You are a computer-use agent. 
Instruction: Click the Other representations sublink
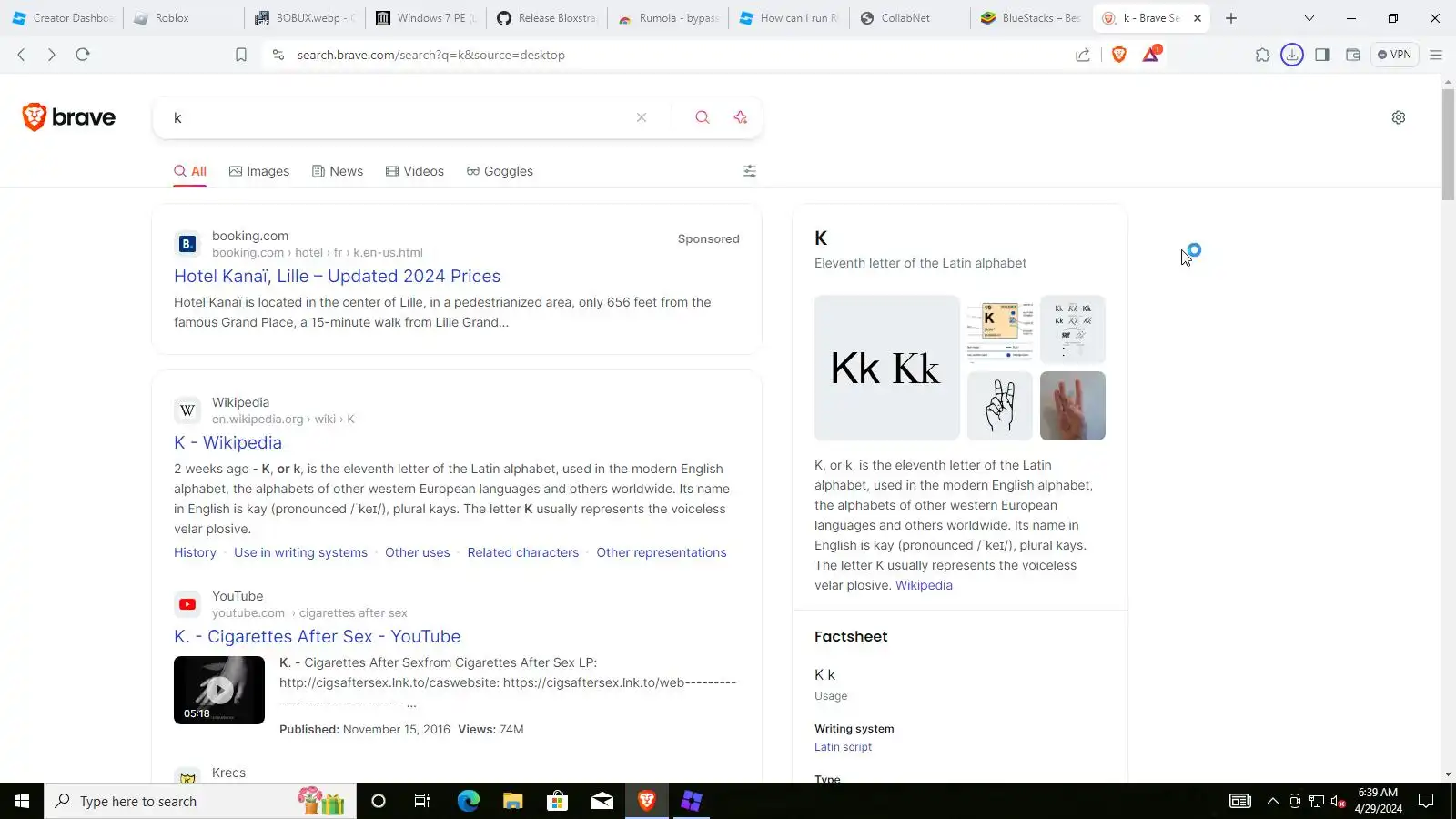click(661, 552)
